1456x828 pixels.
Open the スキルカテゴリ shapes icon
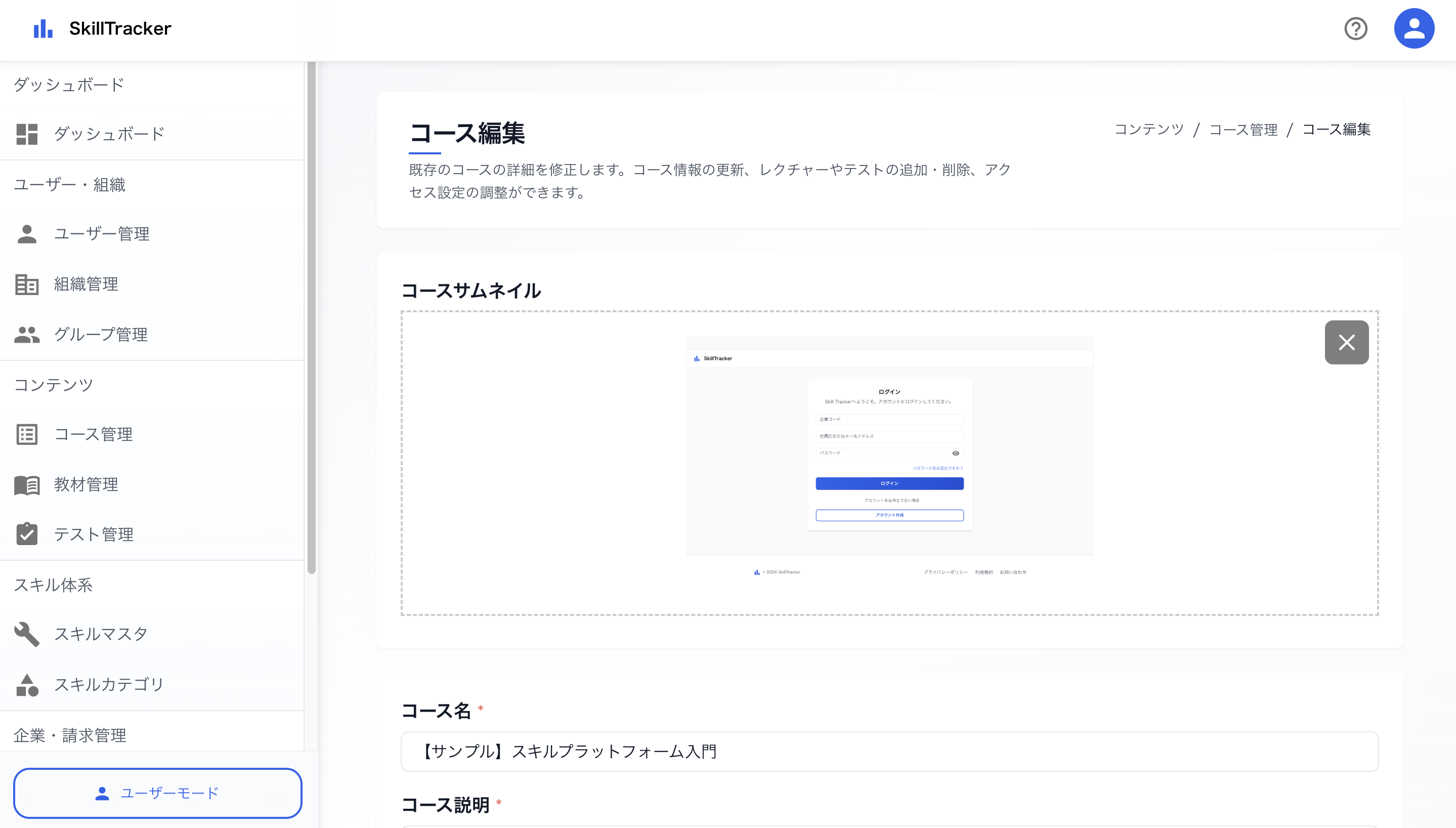[26, 685]
